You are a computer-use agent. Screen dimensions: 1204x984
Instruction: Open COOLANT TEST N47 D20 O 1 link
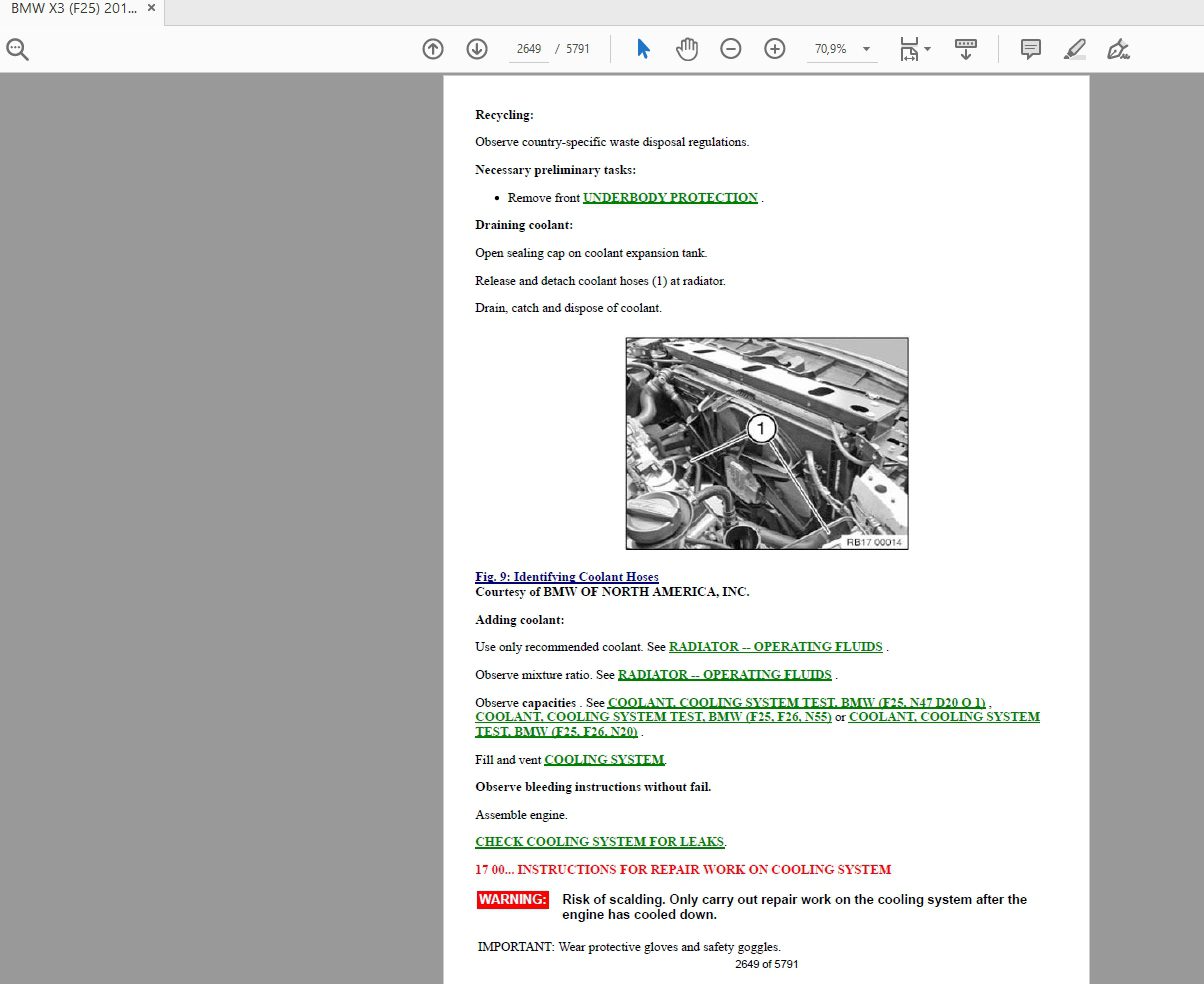(797, 703)
